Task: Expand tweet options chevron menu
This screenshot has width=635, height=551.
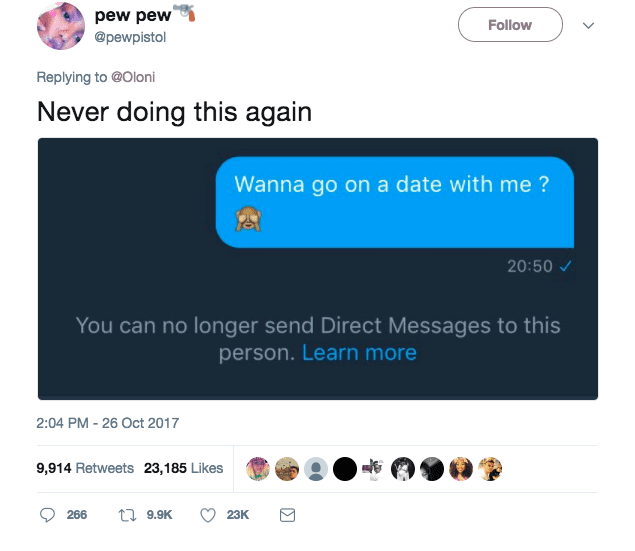Action: 588,26
